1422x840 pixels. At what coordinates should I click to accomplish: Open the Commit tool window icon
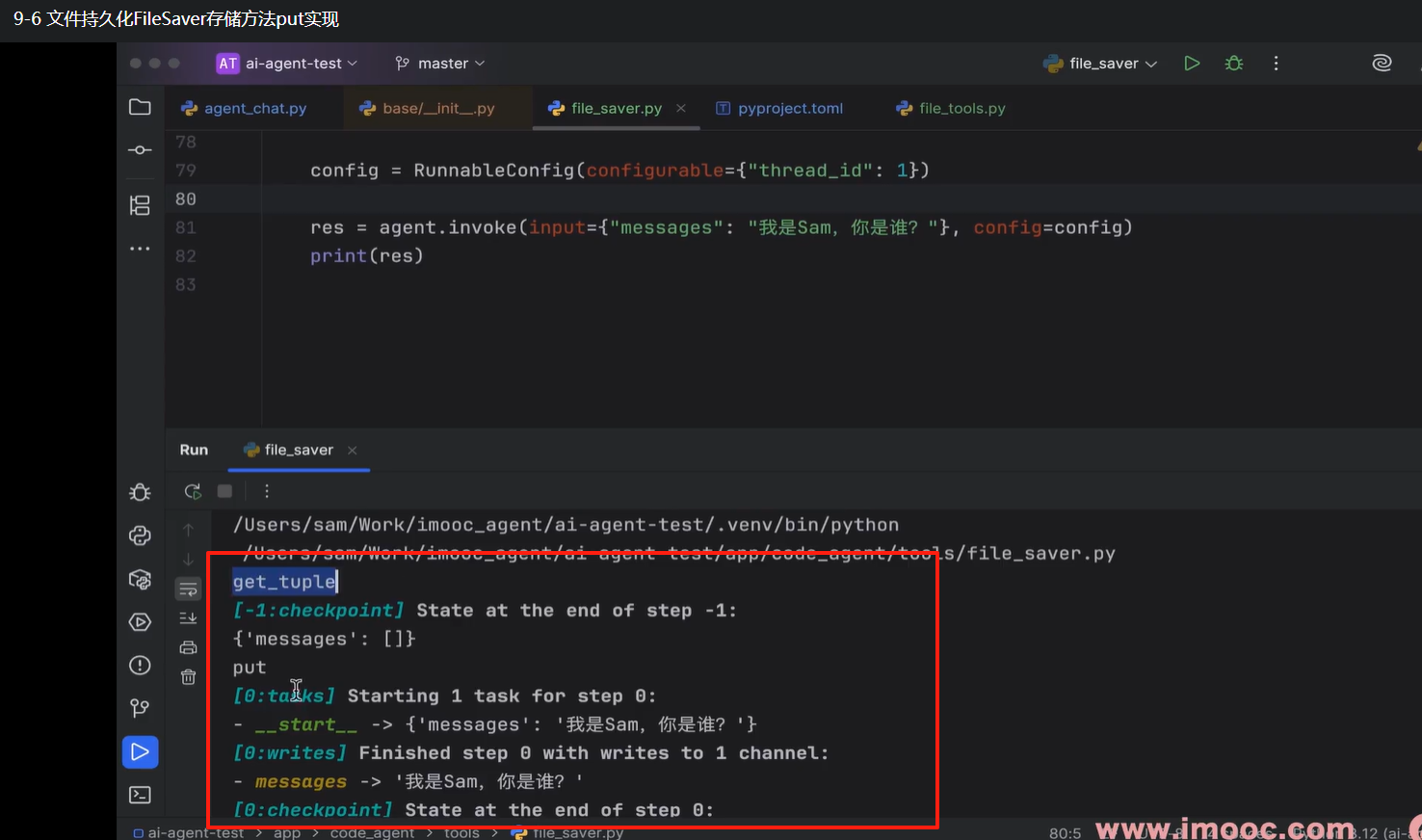point(140,150)
